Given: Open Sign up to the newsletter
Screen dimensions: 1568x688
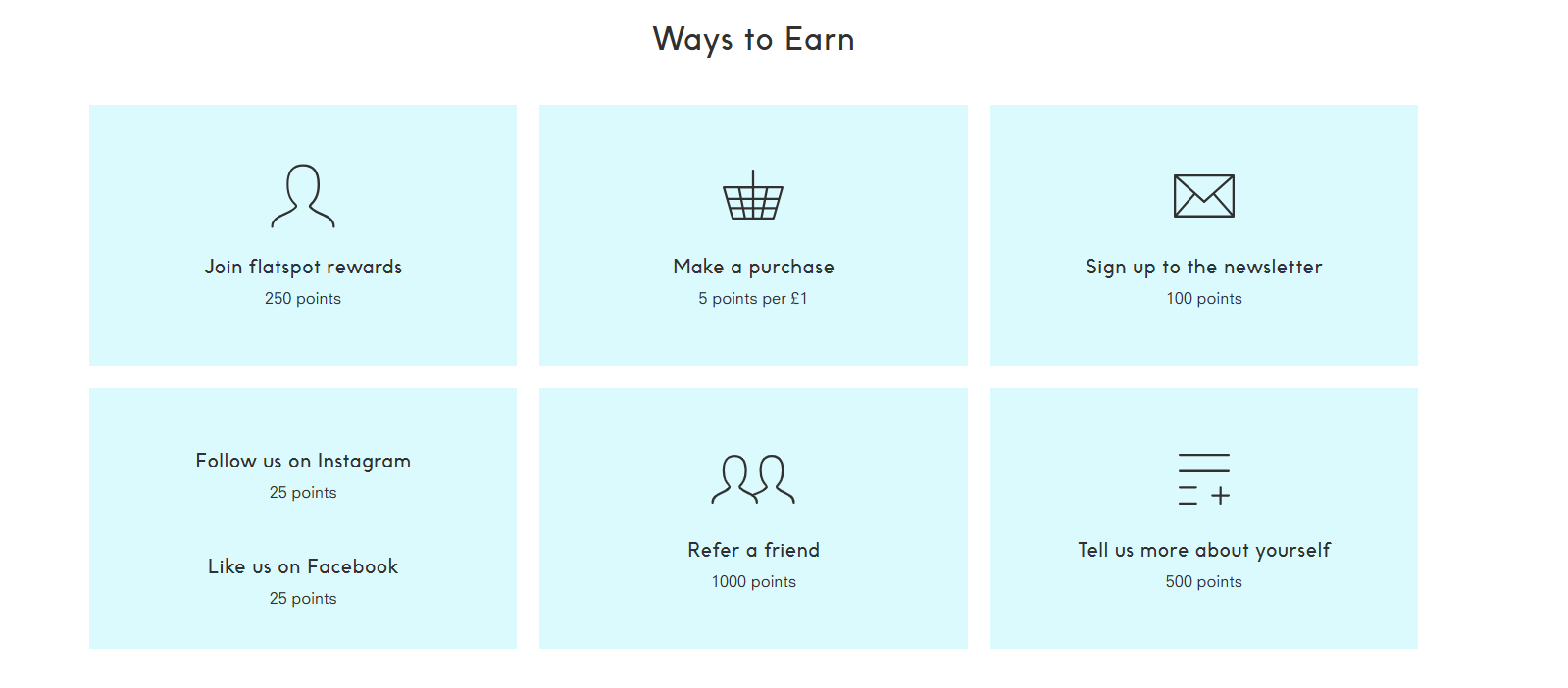Looking at the screenshot, I should pos(1204,268).
